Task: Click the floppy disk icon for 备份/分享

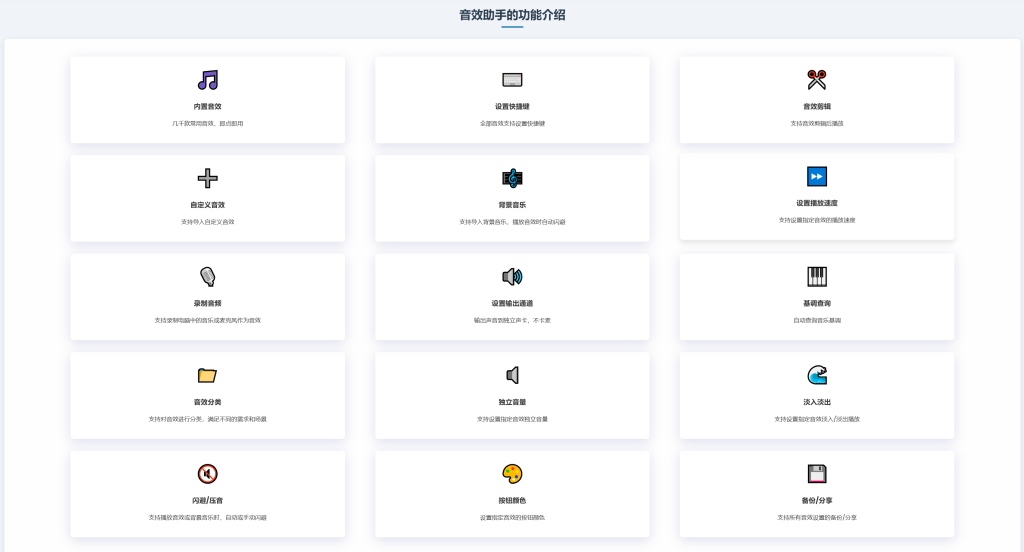Action: [x=817, y=474]
